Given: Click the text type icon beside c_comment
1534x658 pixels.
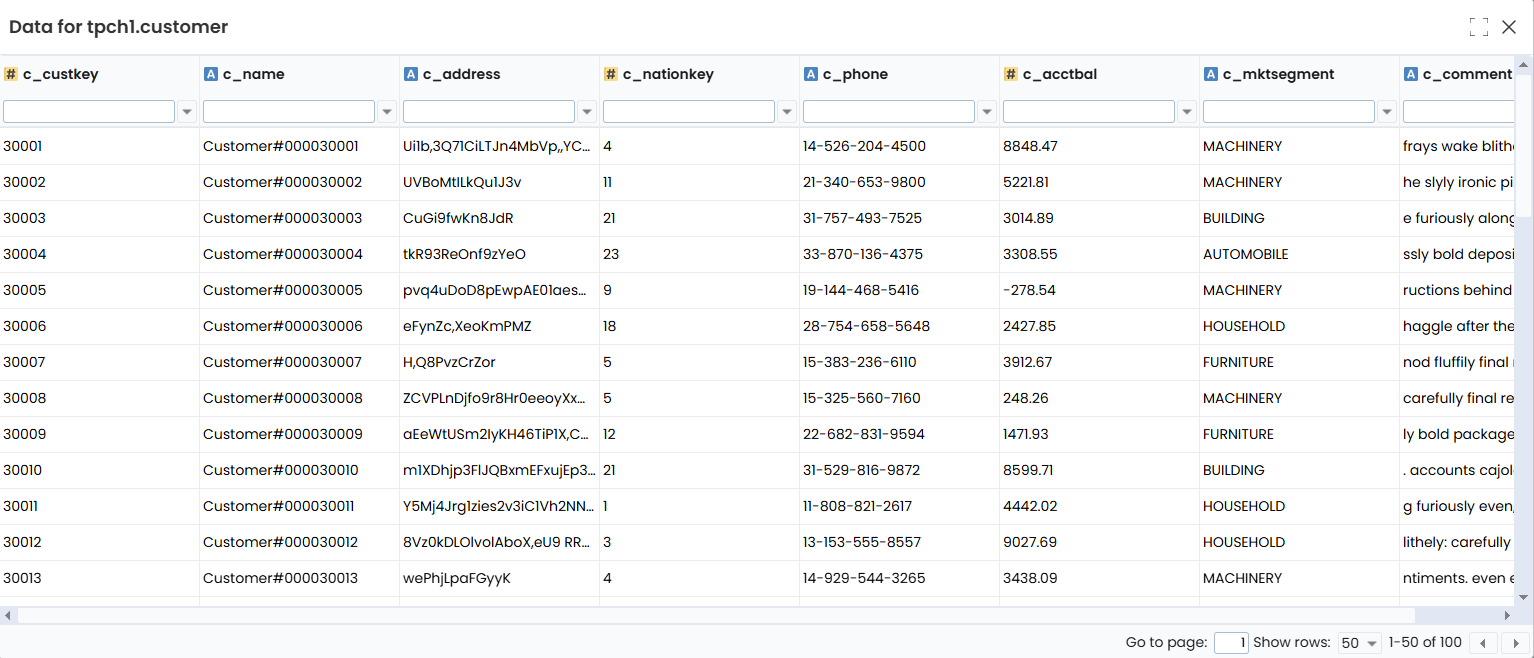Looking at the screenshot, I should click(1411, 74).
